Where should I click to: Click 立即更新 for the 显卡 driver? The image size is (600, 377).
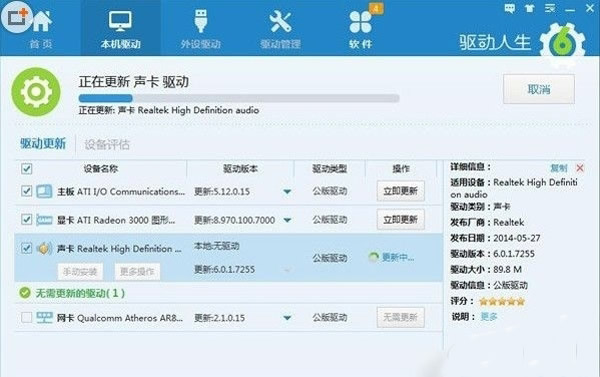tap(401, 219)
